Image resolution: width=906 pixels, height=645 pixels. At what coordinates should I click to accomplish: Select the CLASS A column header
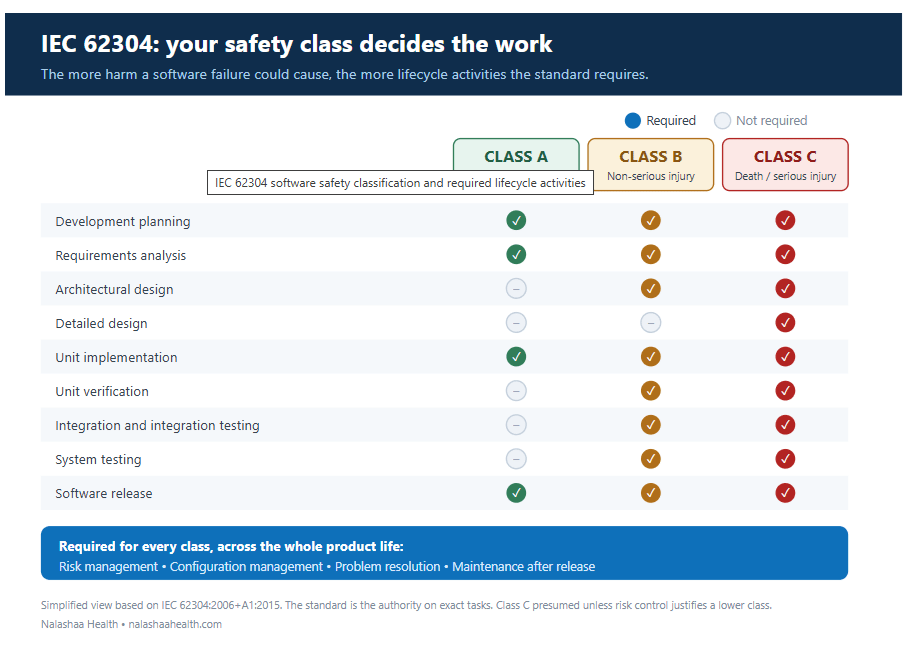click(x=516, y=155)
